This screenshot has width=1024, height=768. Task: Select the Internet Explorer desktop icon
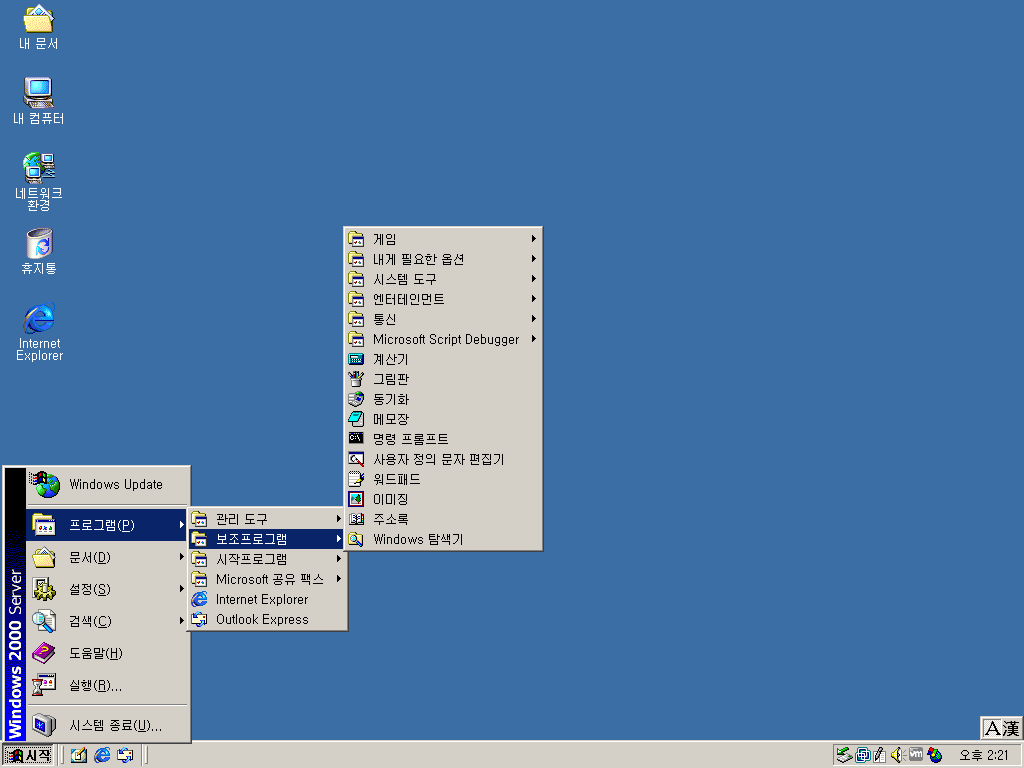pyautogui.click(x=39, y=331)
